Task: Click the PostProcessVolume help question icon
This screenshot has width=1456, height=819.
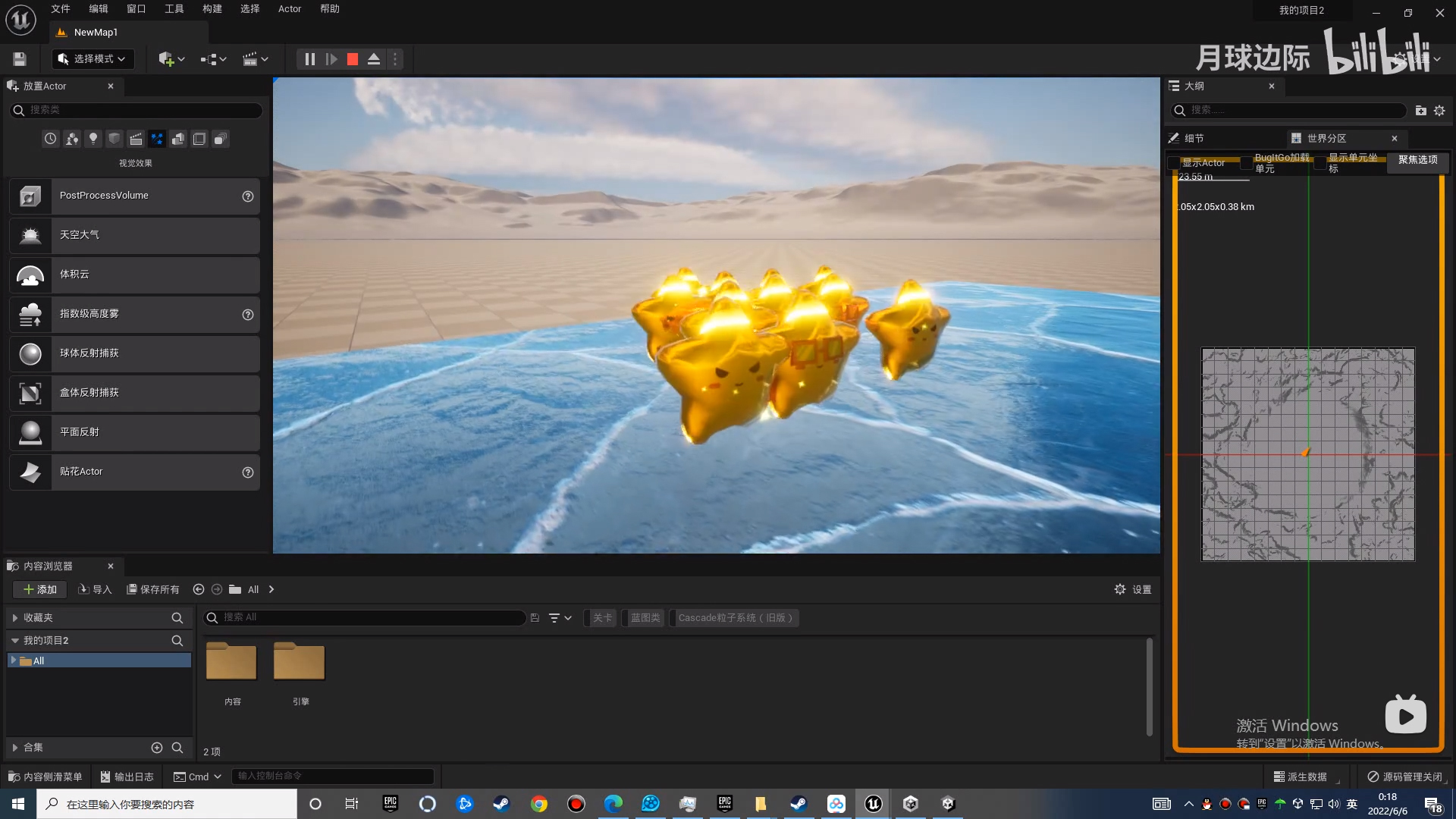Action: click(247, 196)
